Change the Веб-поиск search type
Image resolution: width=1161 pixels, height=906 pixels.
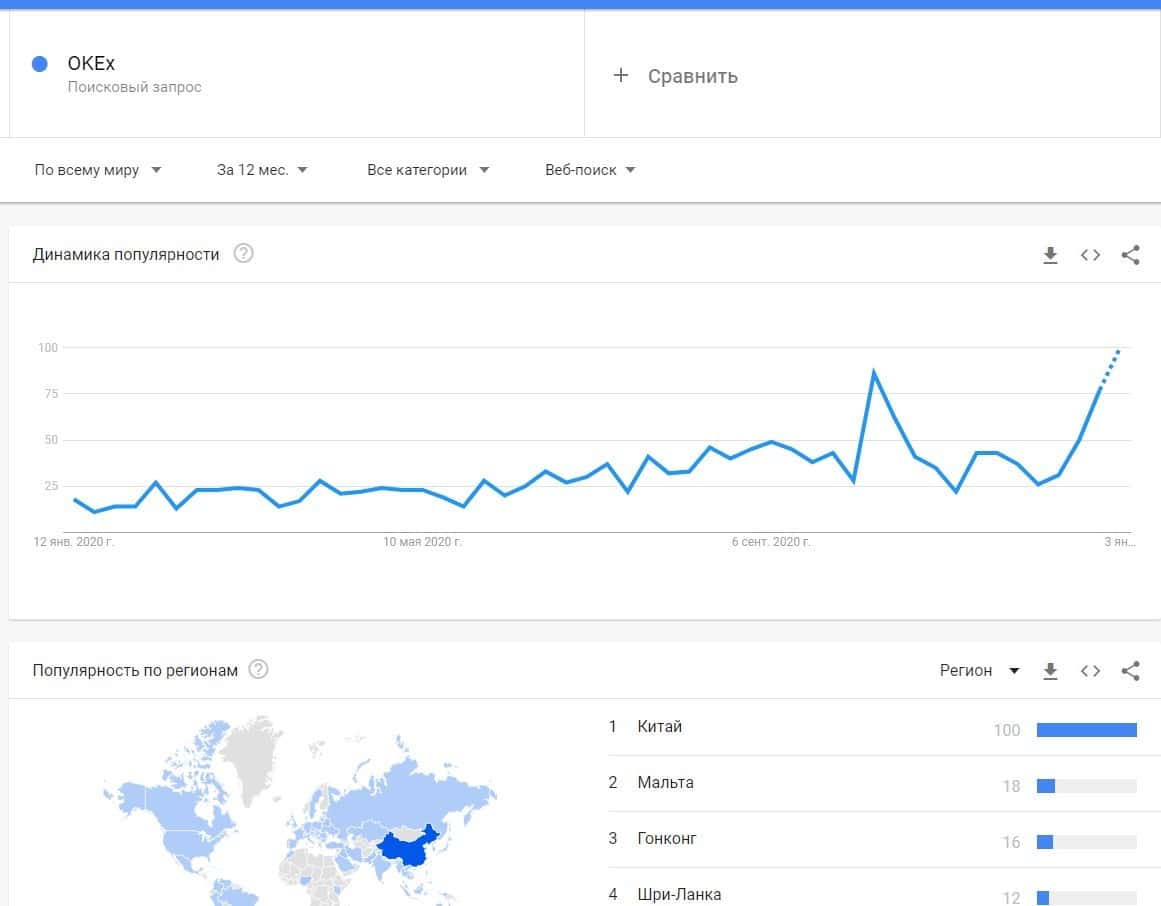[x=590, y=170]
